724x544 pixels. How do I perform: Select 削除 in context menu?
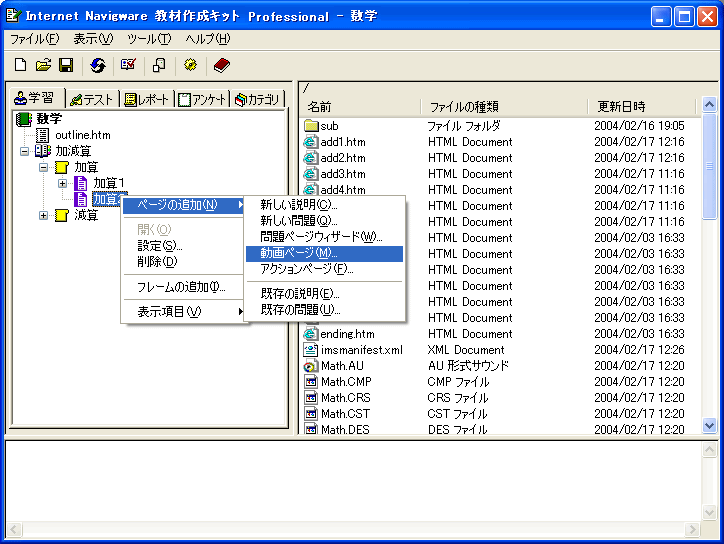click(x=184, y=262)
